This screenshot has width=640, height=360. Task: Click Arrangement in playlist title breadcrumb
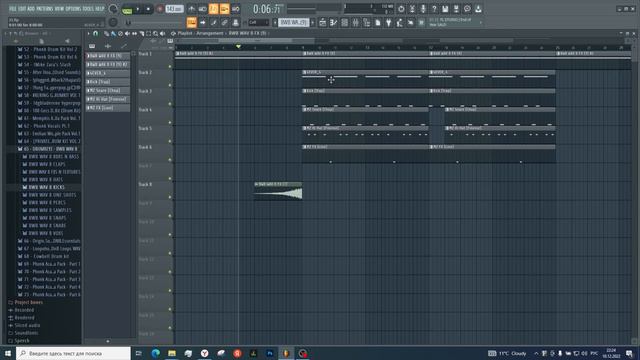210,33
